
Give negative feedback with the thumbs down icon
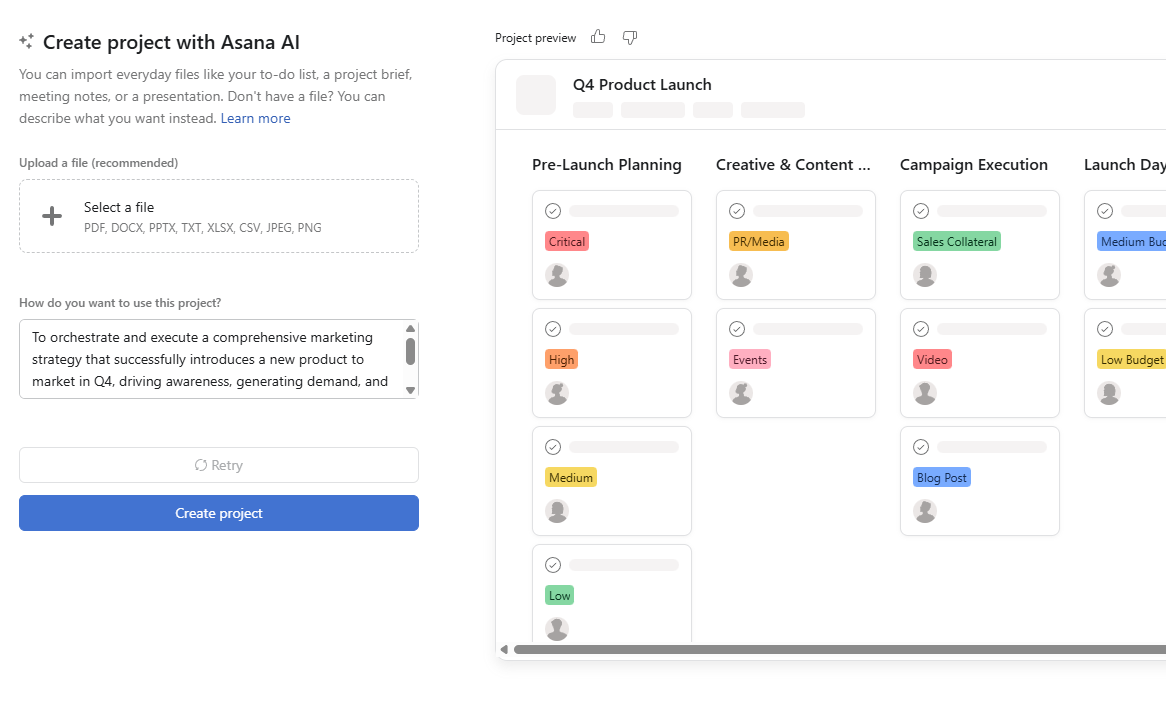point(629,36)
